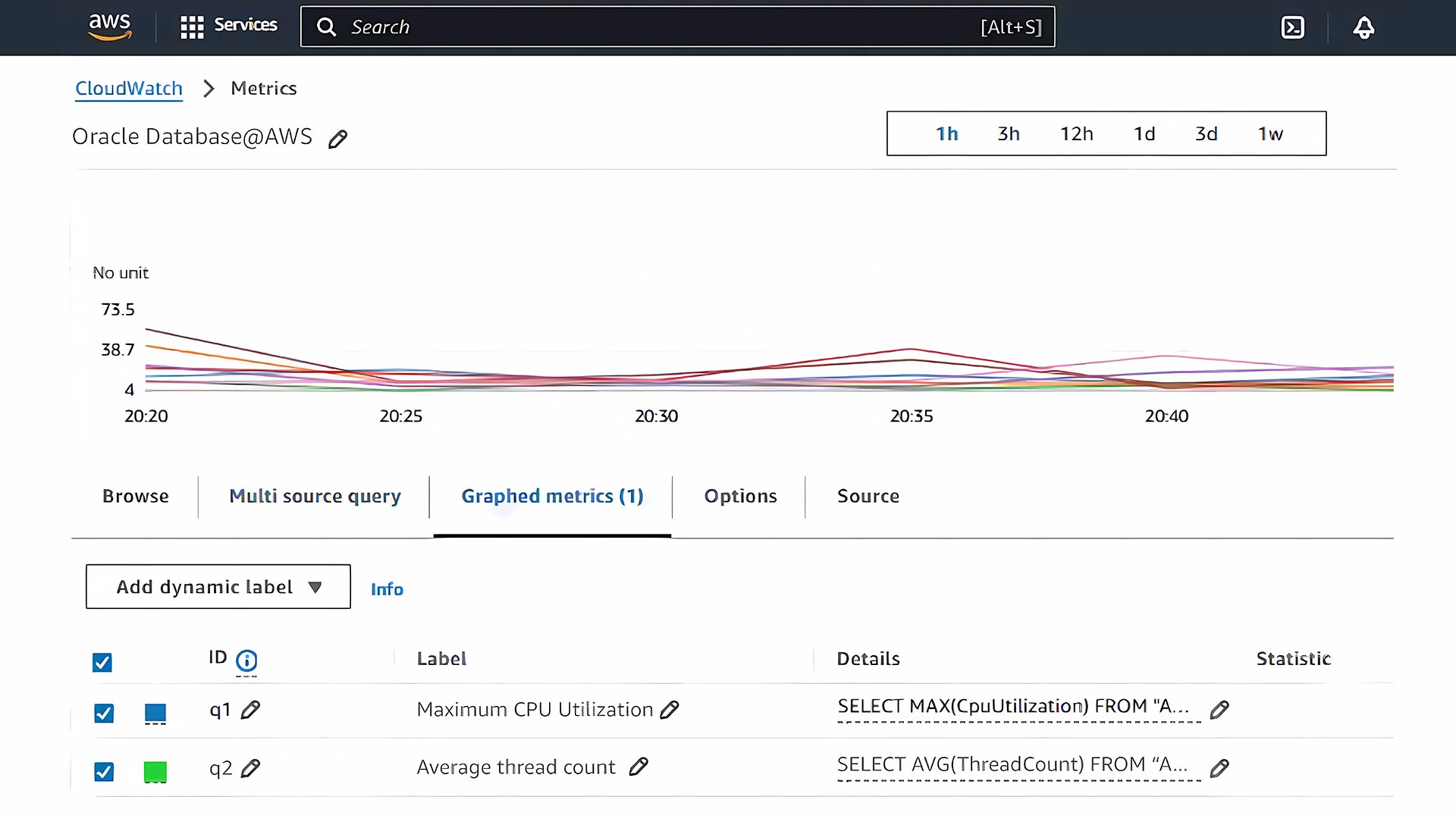1456x819 pixels.
Task: Switch to the Browse tab
Action: coord(135,496)
